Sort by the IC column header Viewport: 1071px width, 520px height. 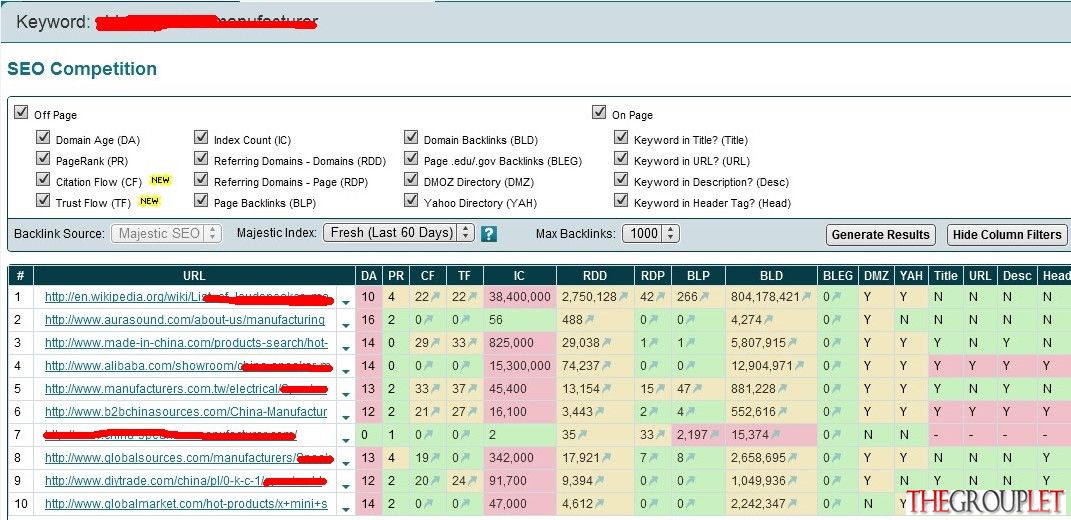tap(519, 276)
